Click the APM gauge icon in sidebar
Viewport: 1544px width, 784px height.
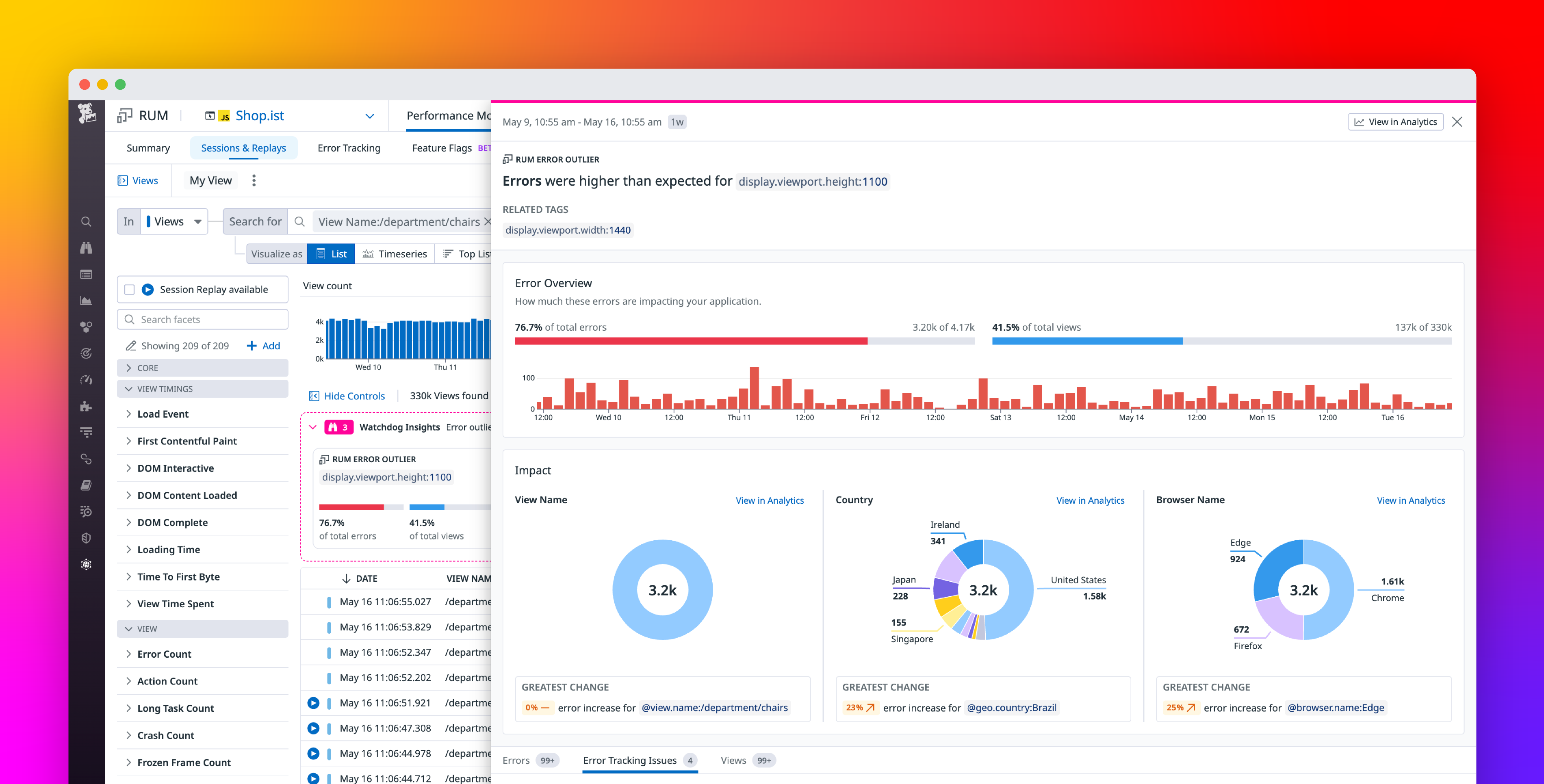[86, 379]
